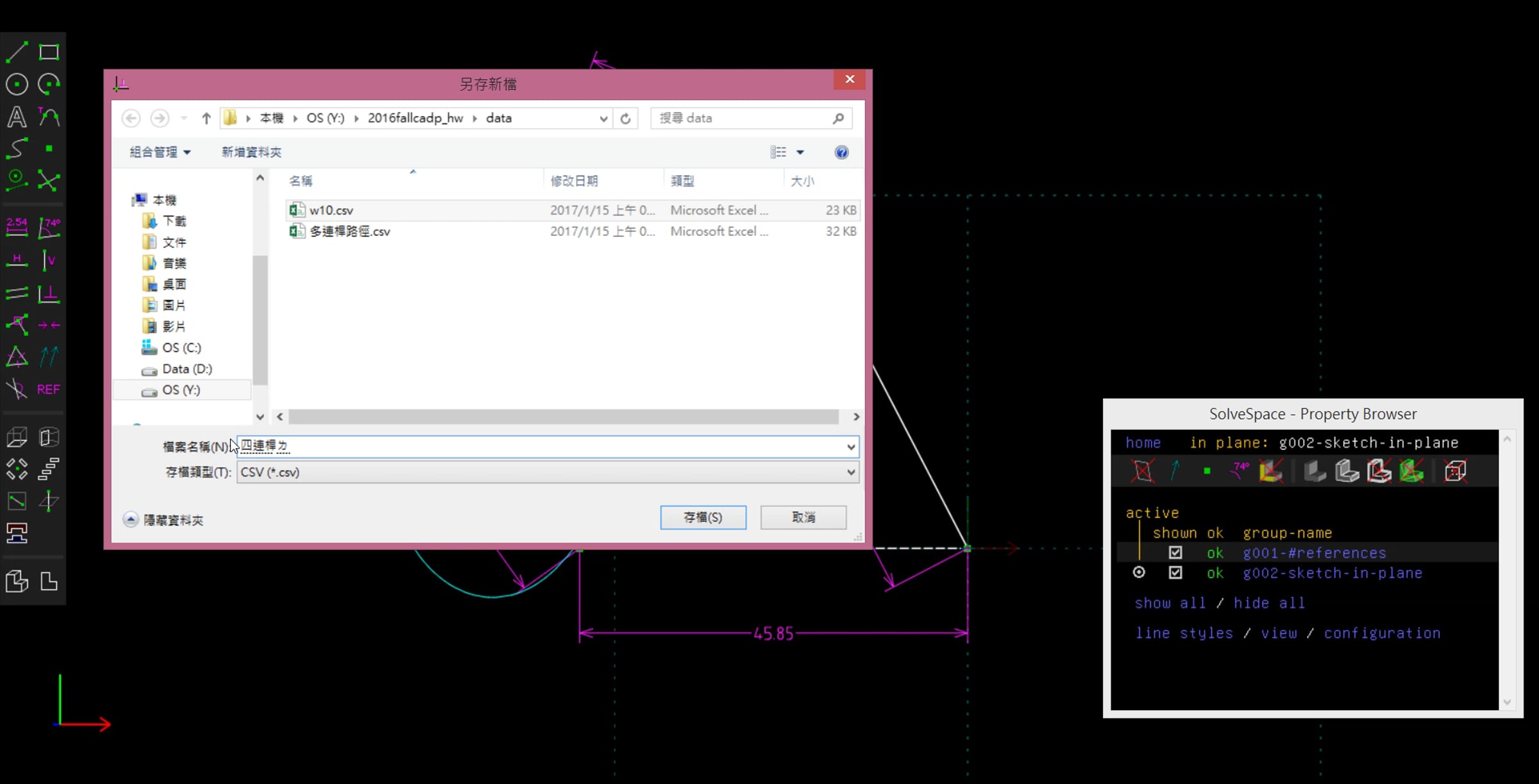Select the line segment sketch tool
Screen dimensions: 1539x784
[x=17, y=52]
